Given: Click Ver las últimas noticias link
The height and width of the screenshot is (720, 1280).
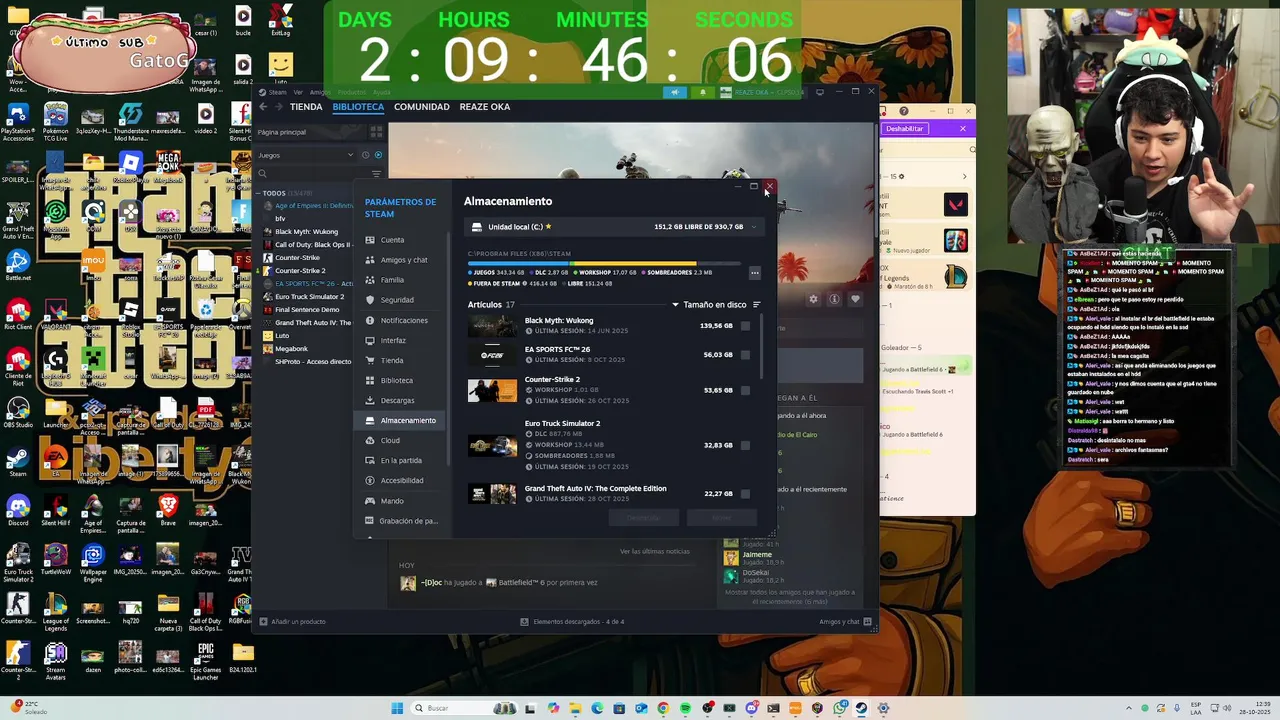Looking at the screenshot, I should point(654,552).
